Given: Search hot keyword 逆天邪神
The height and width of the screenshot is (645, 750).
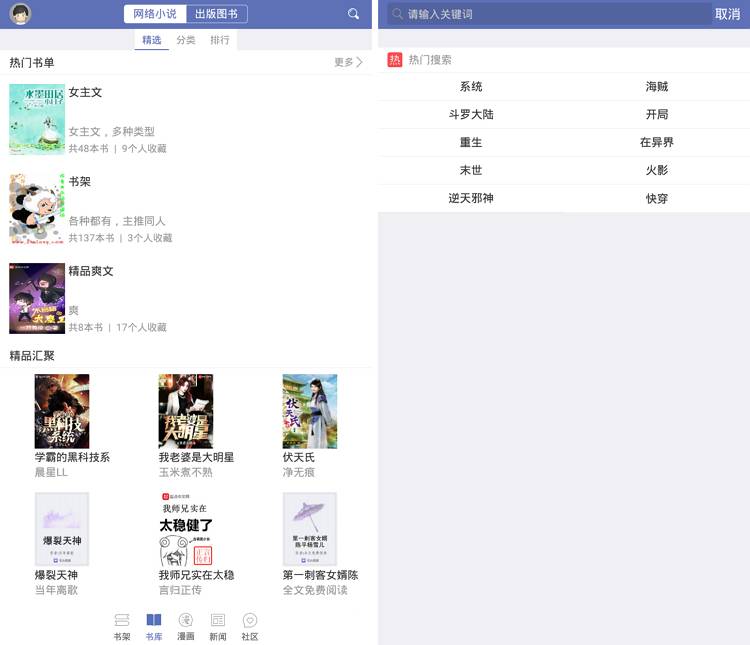Looking at the screenshot, I should coord(471,198).
